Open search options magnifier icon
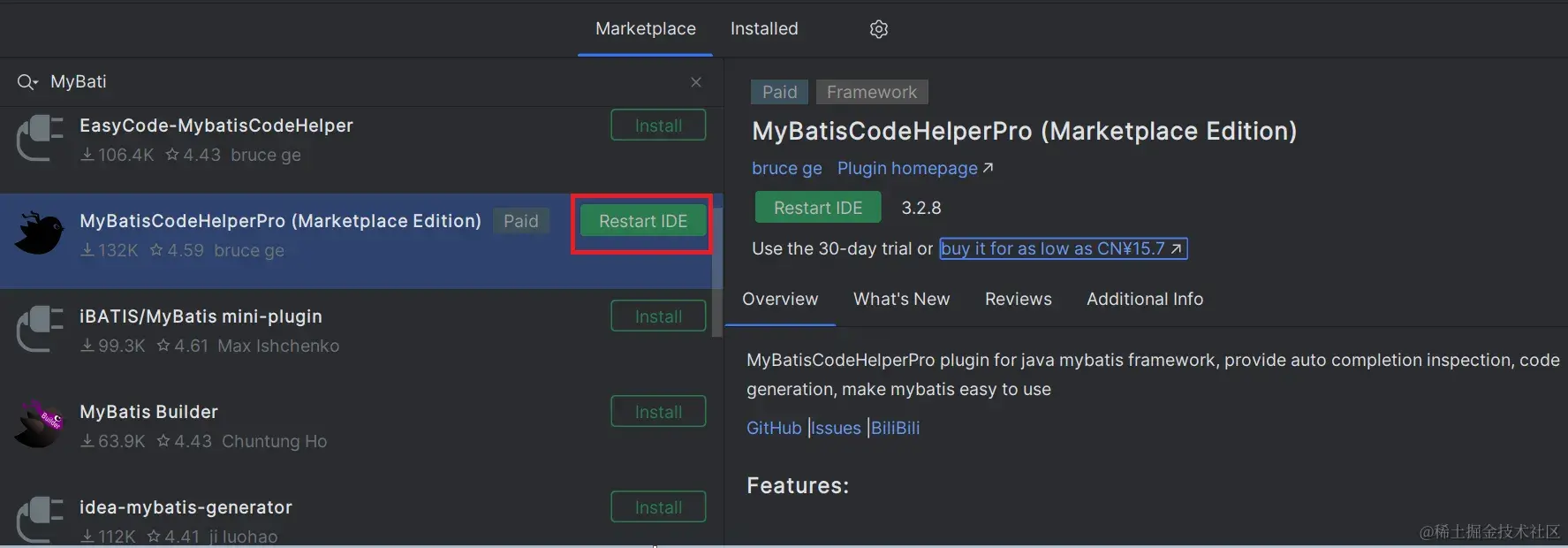This screenshot has width=1568, height=548. [27, 82]
